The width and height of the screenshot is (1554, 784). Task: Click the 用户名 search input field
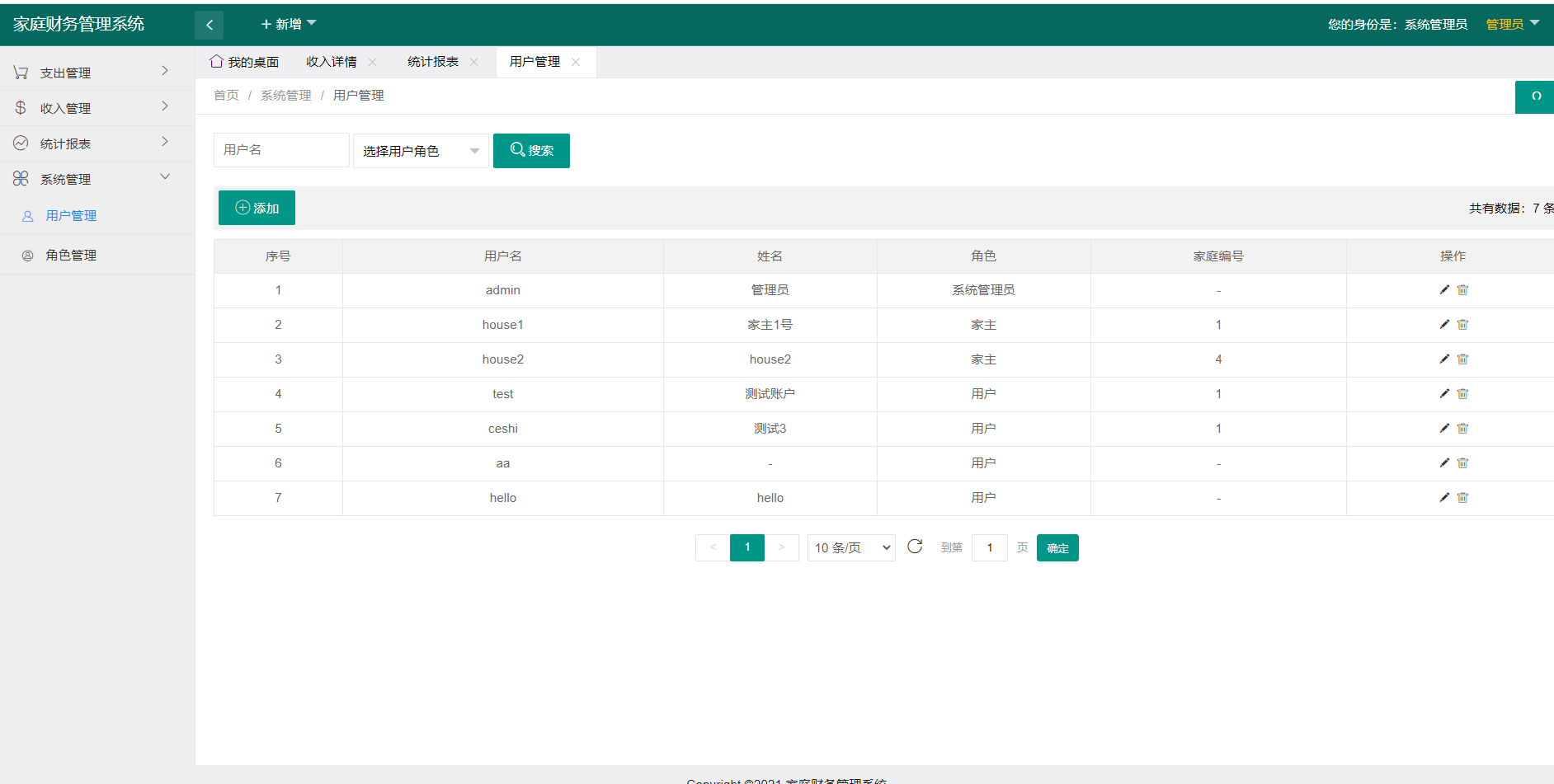pyautogui.click(x=281, y=150)
